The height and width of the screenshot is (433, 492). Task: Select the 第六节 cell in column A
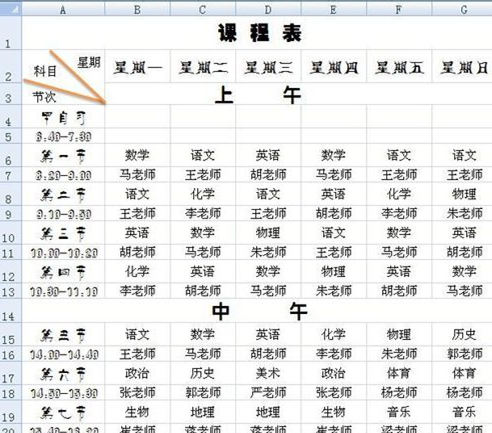[x=63, y=373]
